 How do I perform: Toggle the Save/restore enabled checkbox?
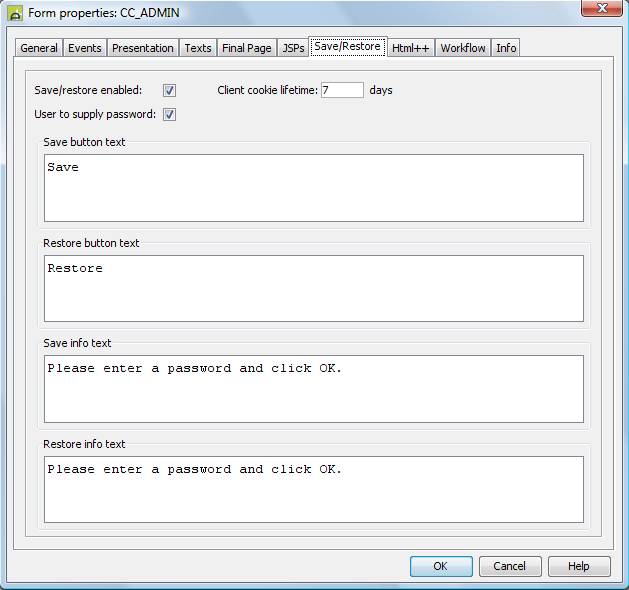pyautogui.click(x=170, y=90)
